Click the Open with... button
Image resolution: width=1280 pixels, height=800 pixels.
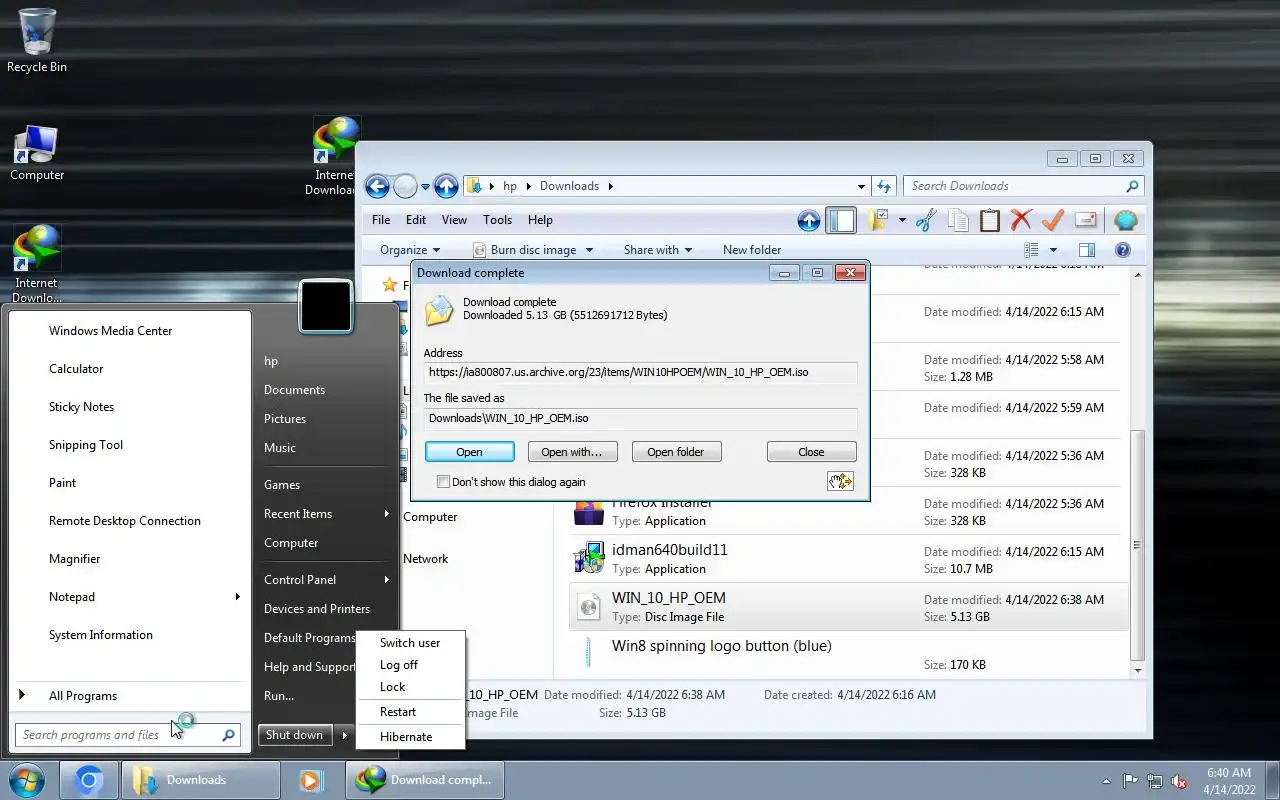click(x=572, y=452)
